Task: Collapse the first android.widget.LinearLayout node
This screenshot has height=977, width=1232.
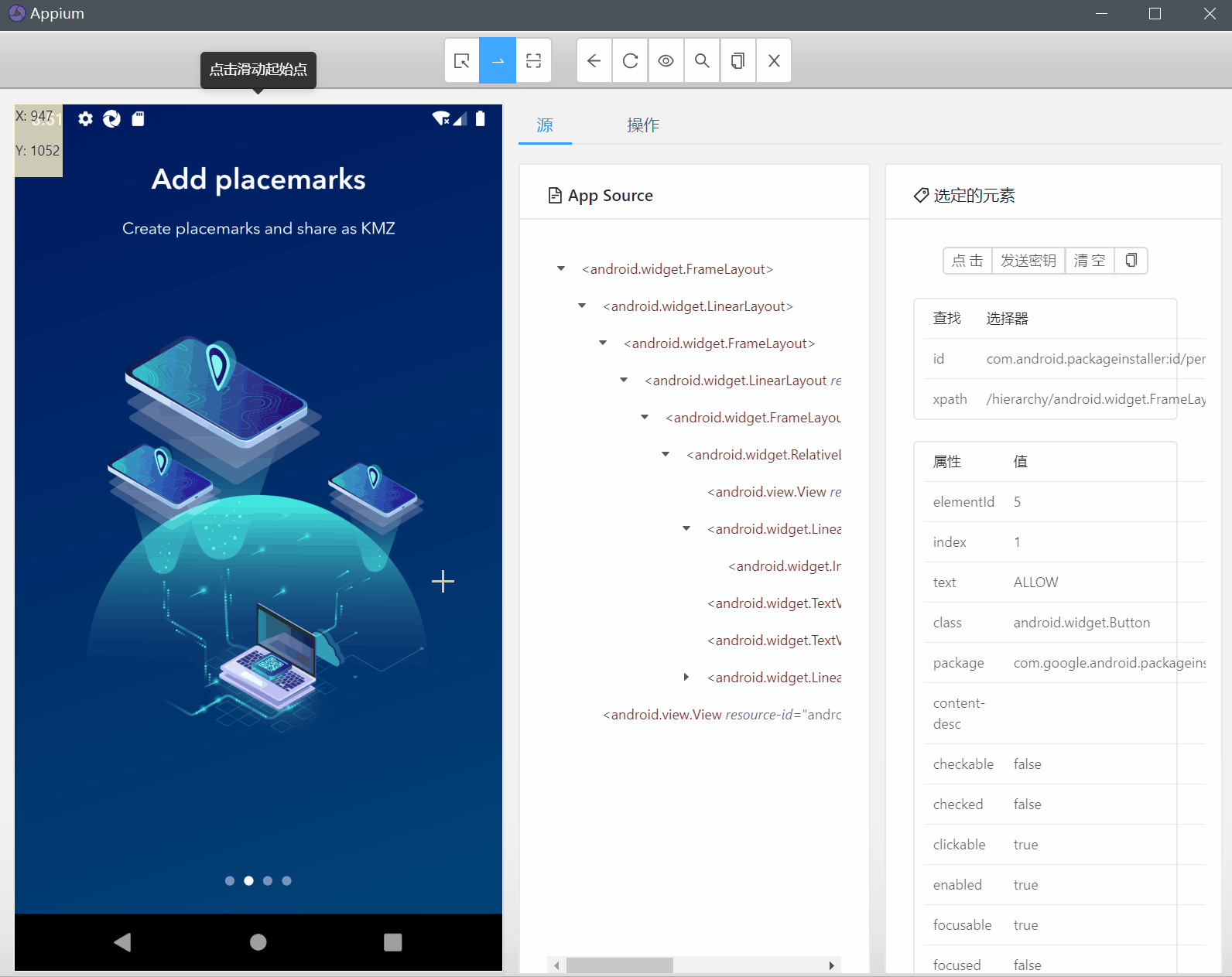Action: coord(582,306)
